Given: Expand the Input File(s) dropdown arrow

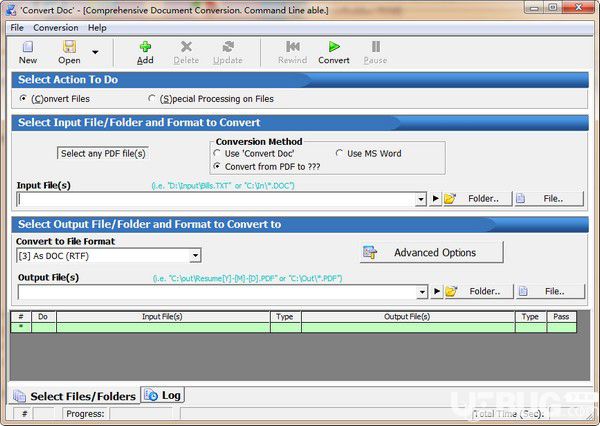Looking at the screenshot, I should (421, 199).
